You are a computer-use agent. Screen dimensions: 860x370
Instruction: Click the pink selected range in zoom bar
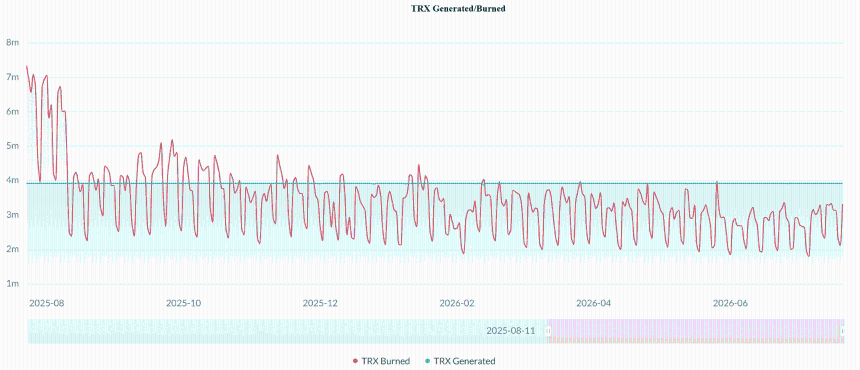coord(695,331)
